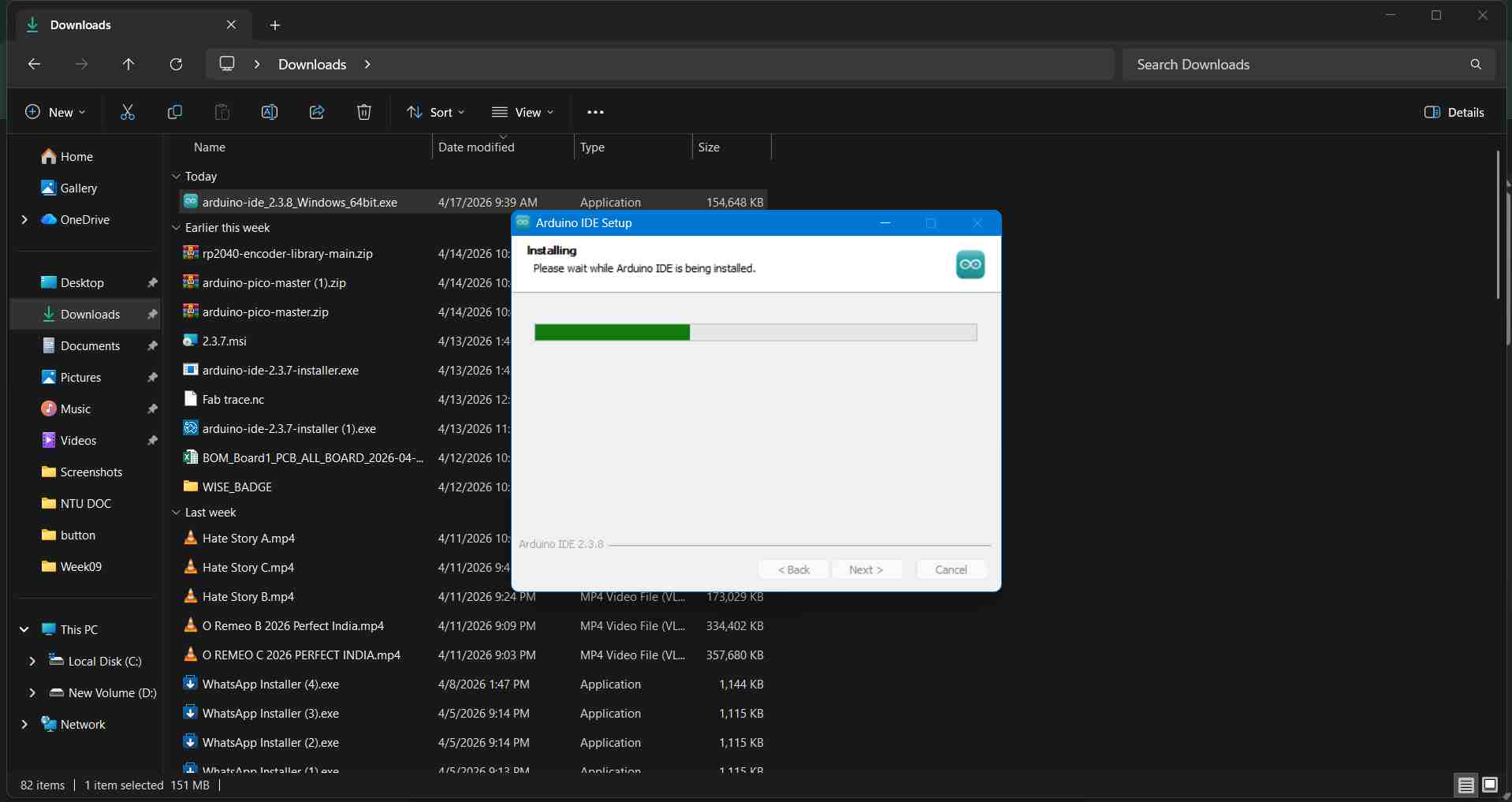Screen dimensions: 1512x802
Task: Switch to large thumbnails view icon in status bar
Action: point(1490,785)
